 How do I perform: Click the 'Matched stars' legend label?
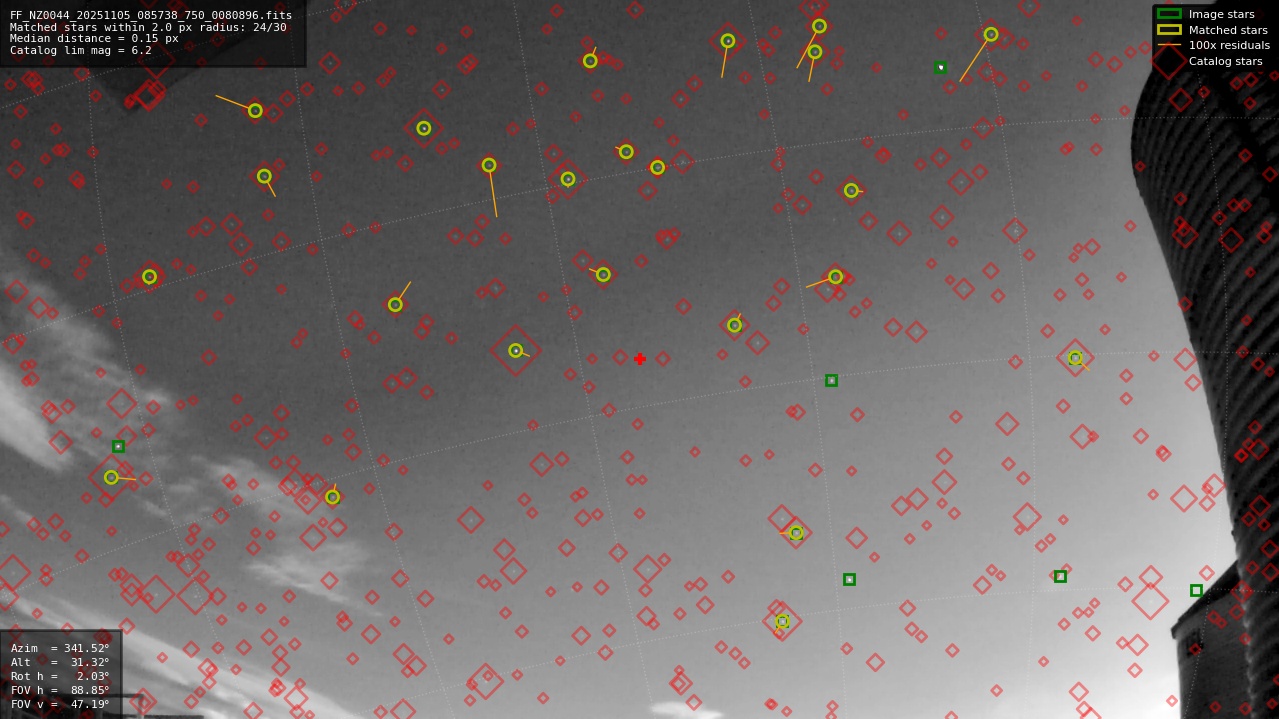pos(1228,30)
